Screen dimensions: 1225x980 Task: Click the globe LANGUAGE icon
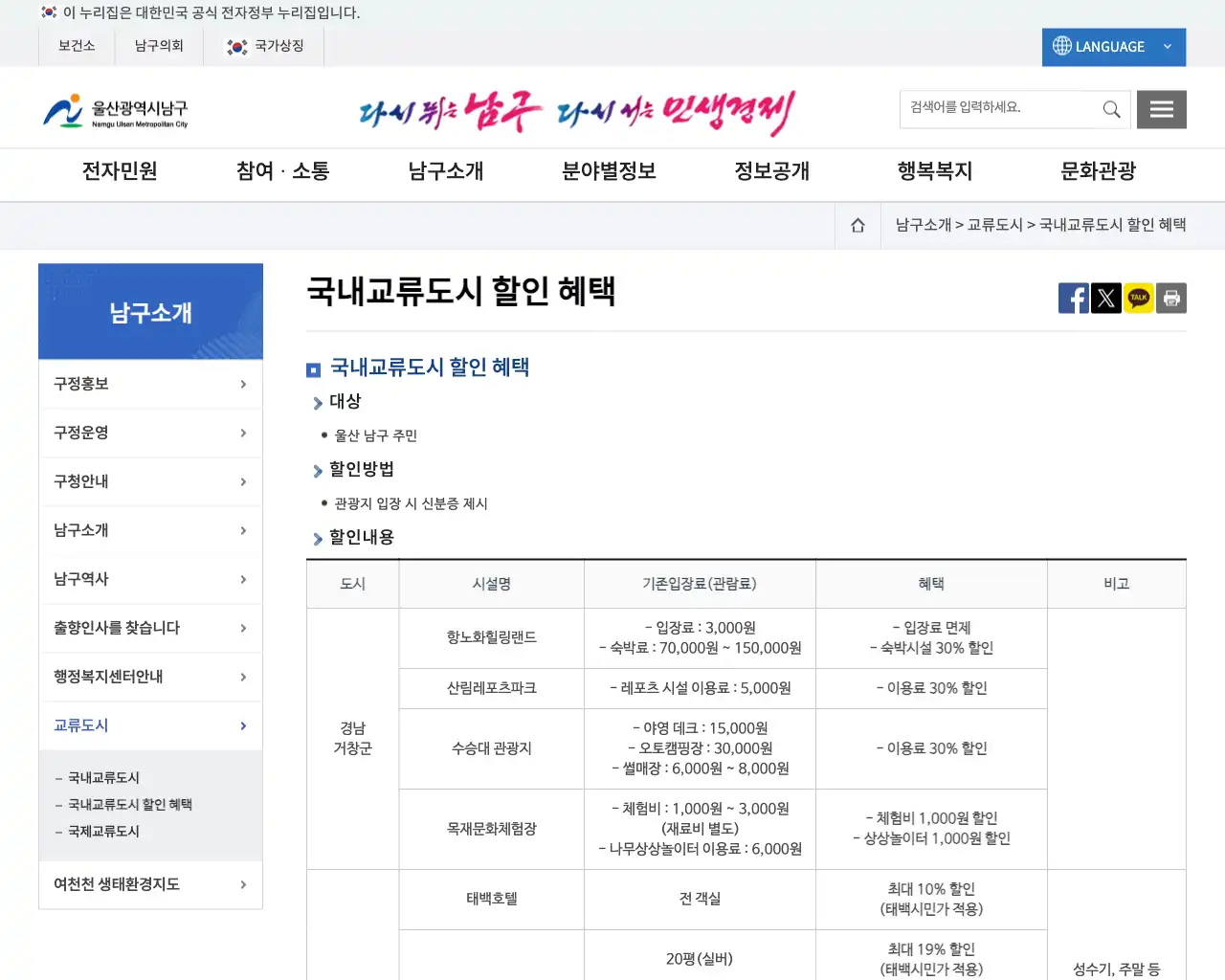coord(1062,46)
